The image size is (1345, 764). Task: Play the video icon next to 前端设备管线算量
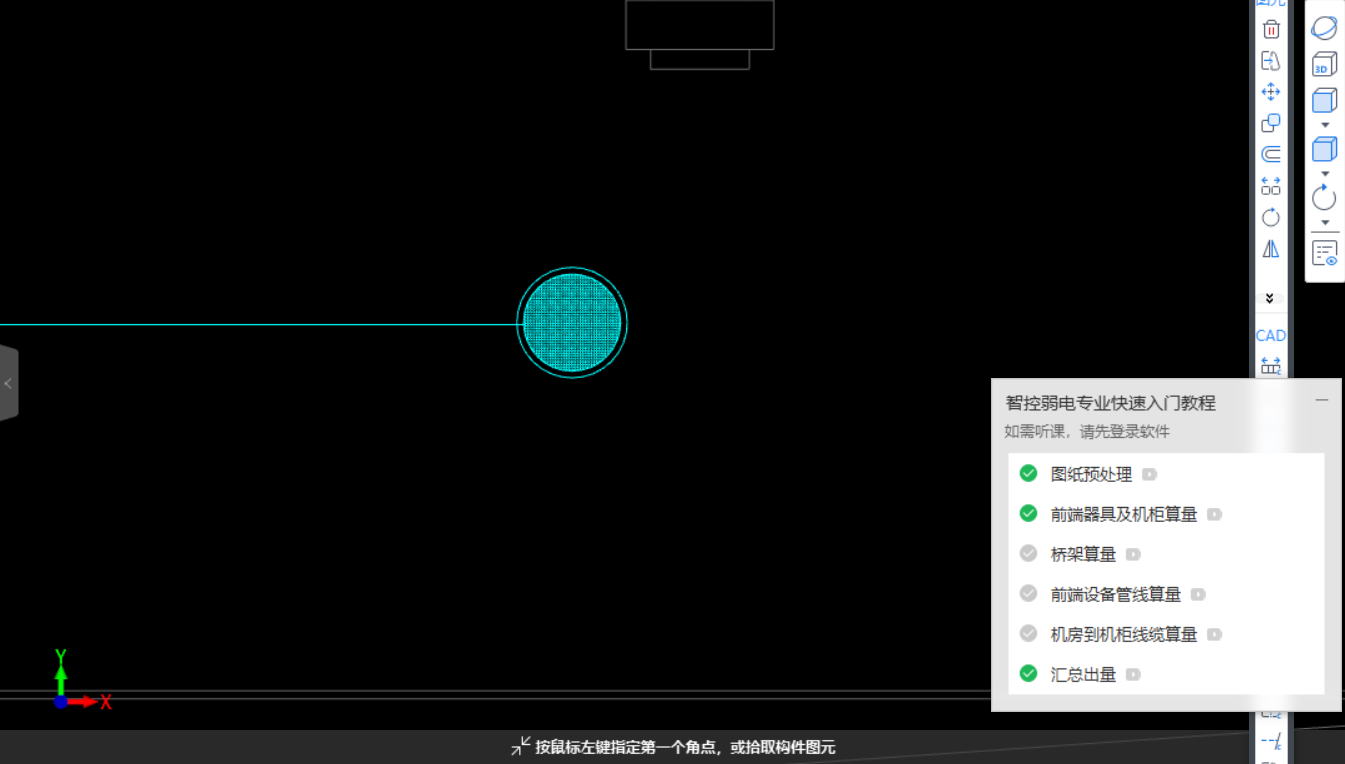(x=1198, y=594)
